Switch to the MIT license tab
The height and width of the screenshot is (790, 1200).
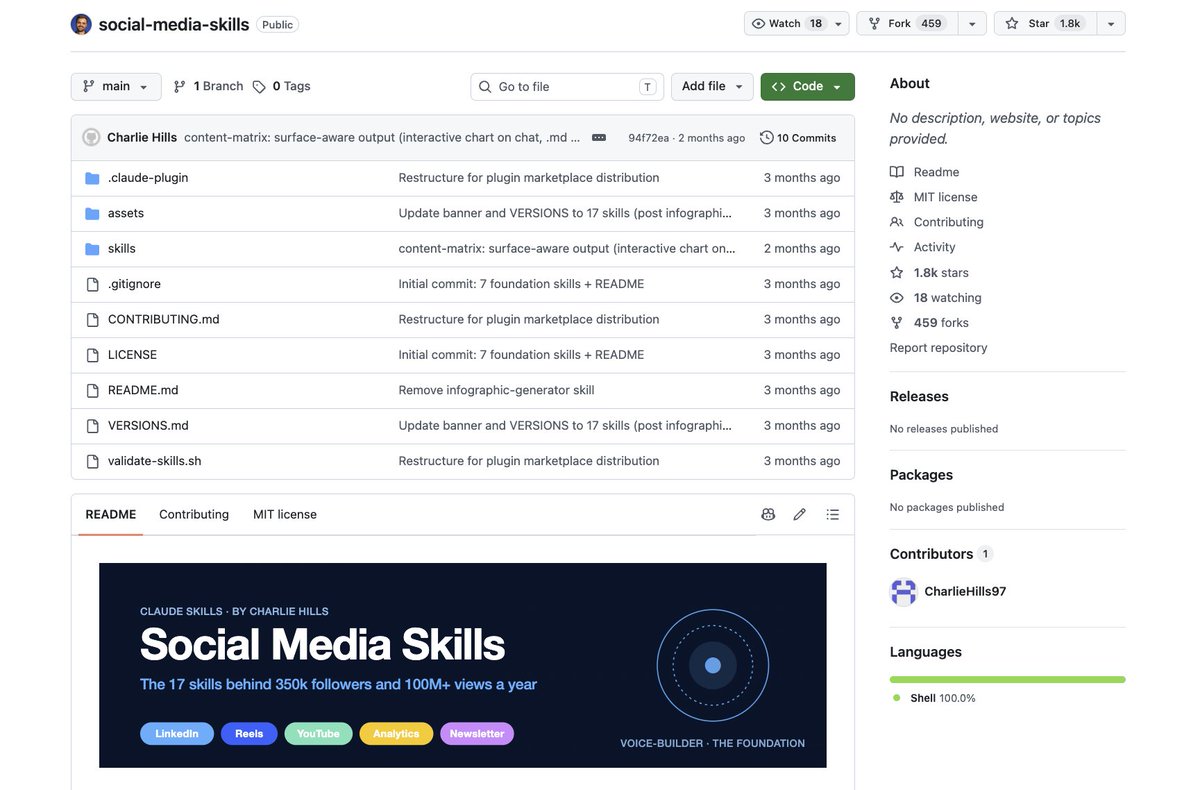[x=285, y=514]
